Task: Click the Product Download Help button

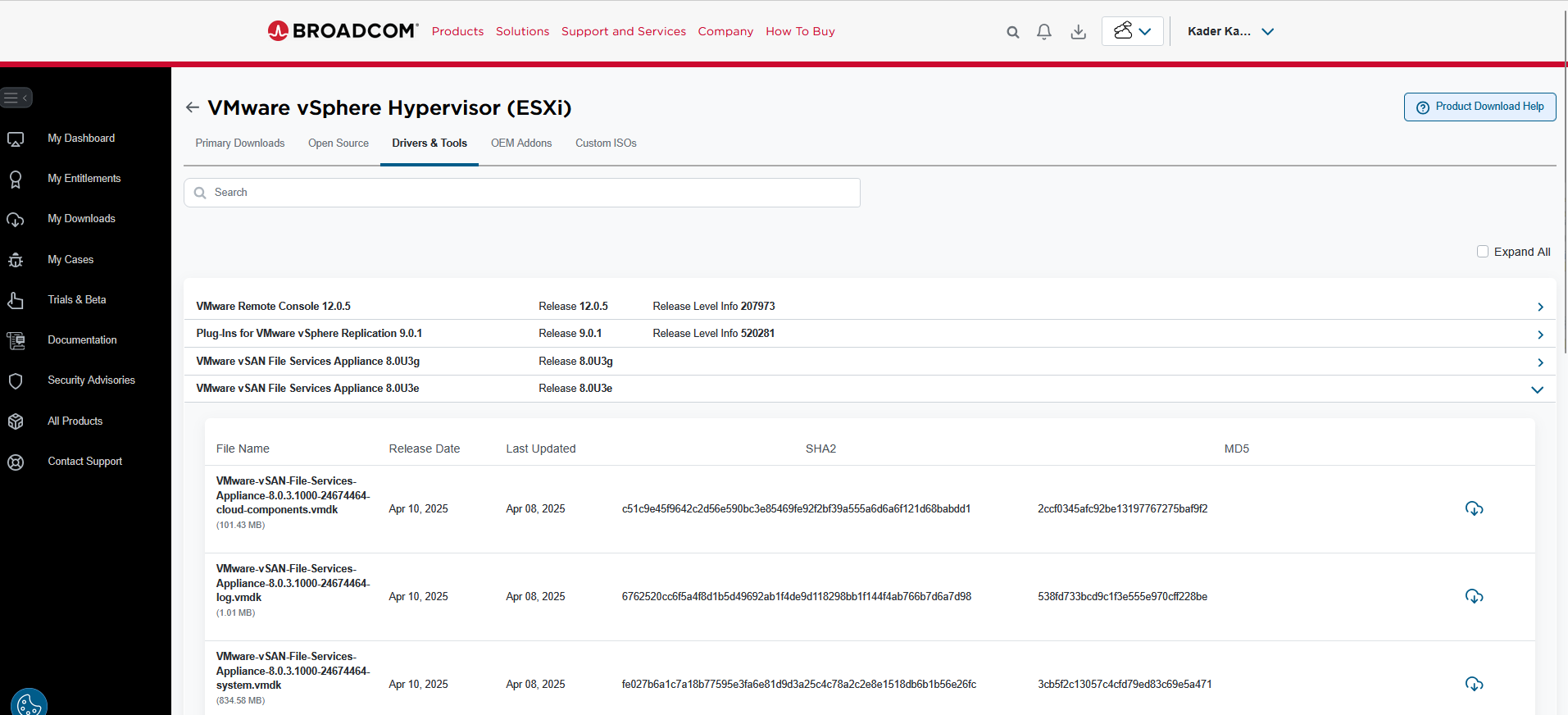Action: pyautogui.click(x=1479, y=107)
